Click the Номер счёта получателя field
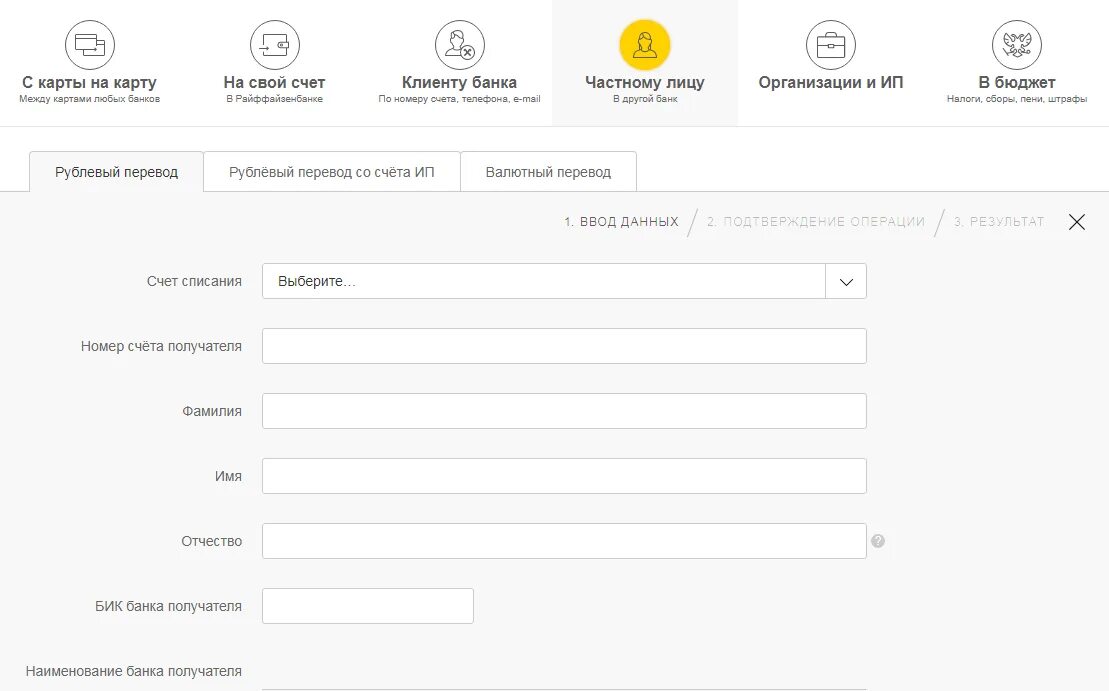This screenshot has height=691, width=1109. pyautogui.click(x=564, y=346)
